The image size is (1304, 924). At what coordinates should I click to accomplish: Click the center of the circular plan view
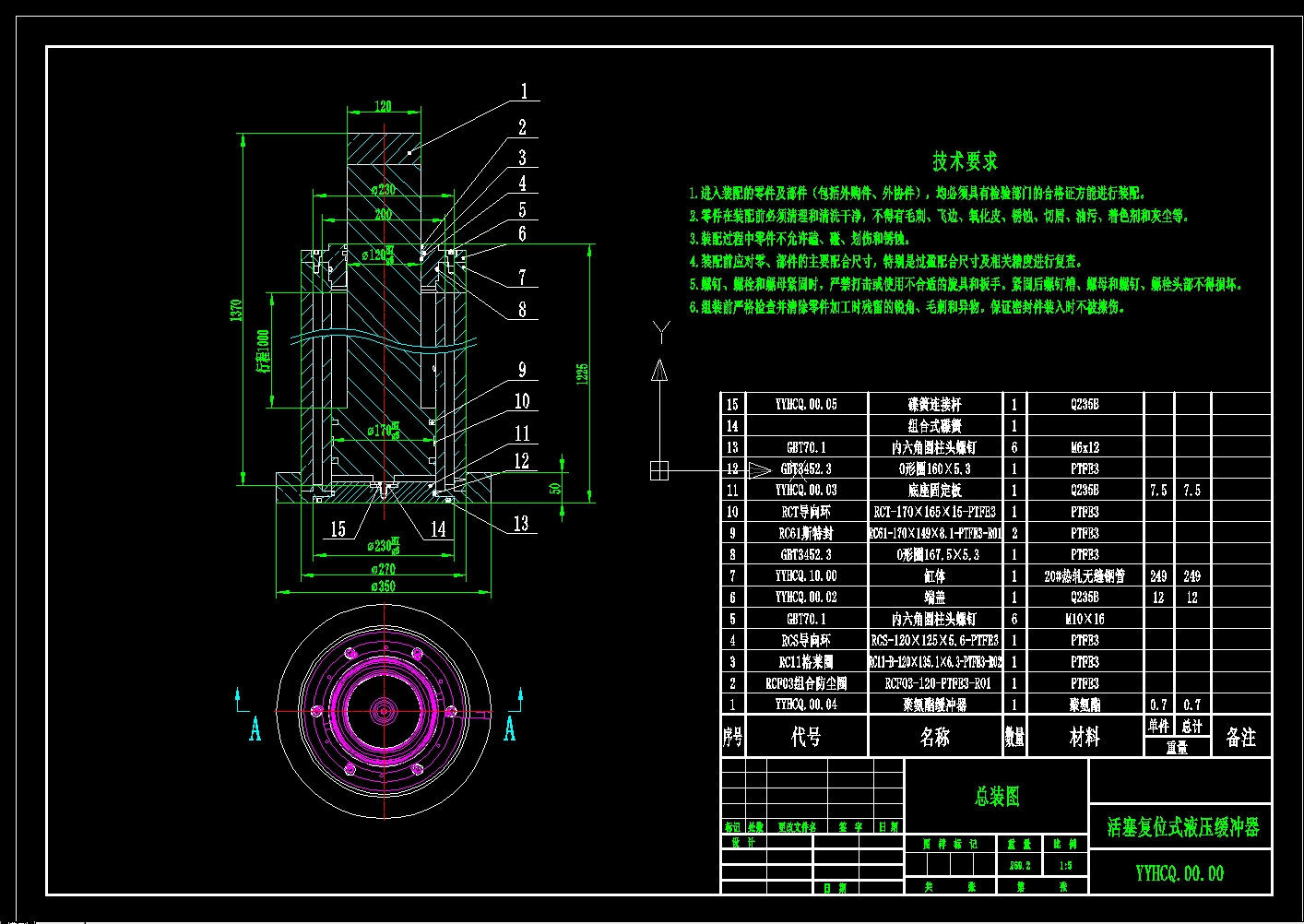[383, 711]
